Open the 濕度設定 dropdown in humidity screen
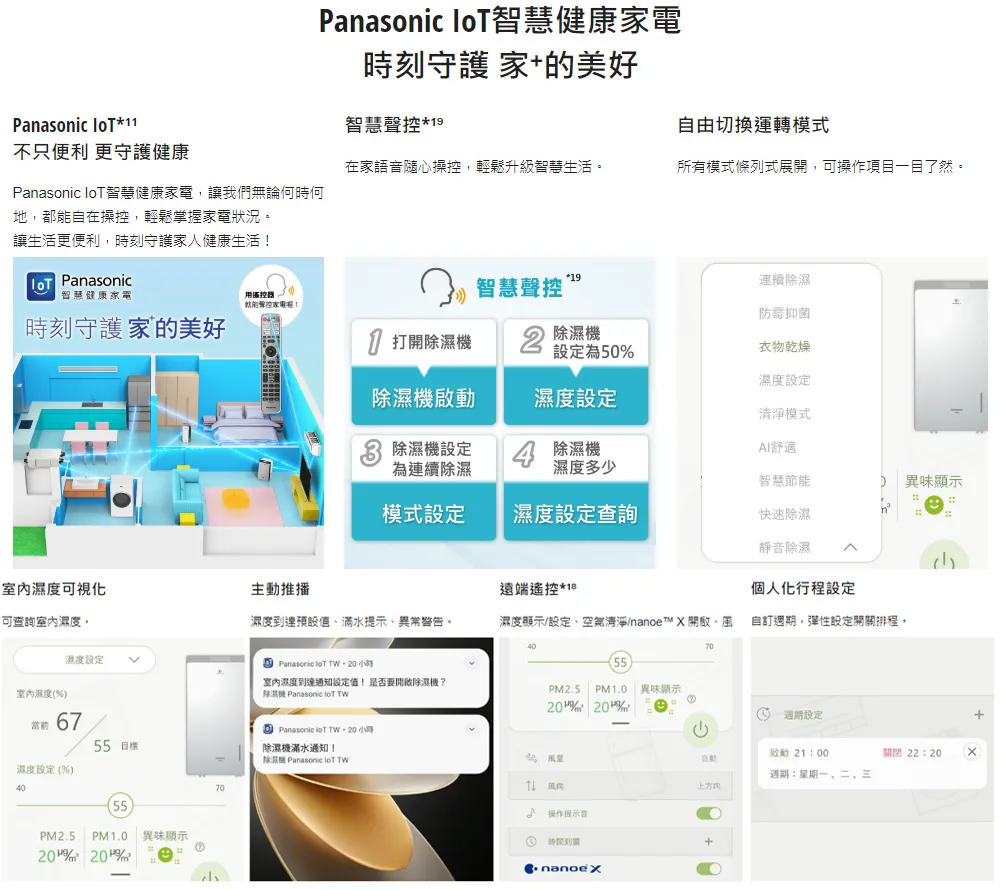This screenshot has width=1000, height=890. pos(84,660)
